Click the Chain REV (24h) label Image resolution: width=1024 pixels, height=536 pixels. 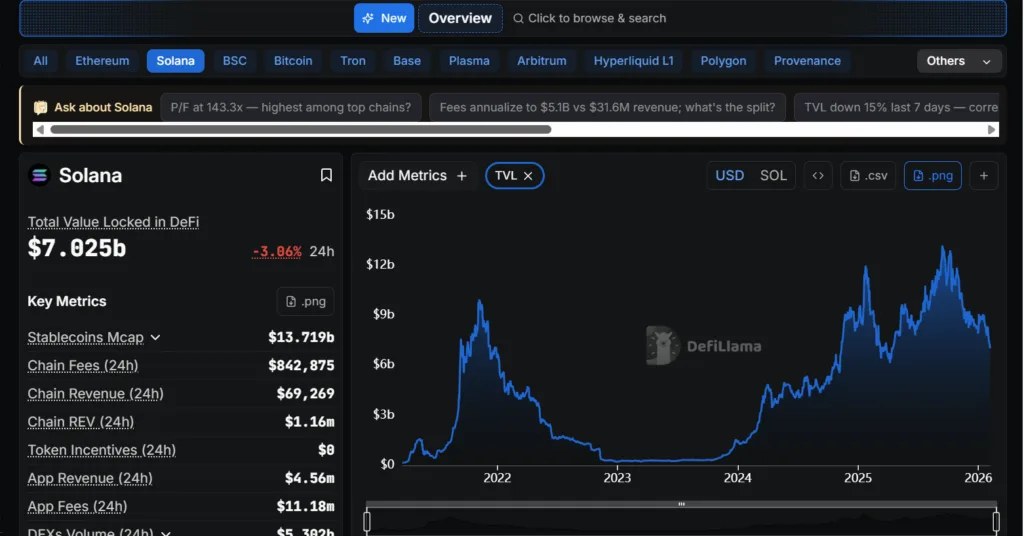(x=80, y=422)
